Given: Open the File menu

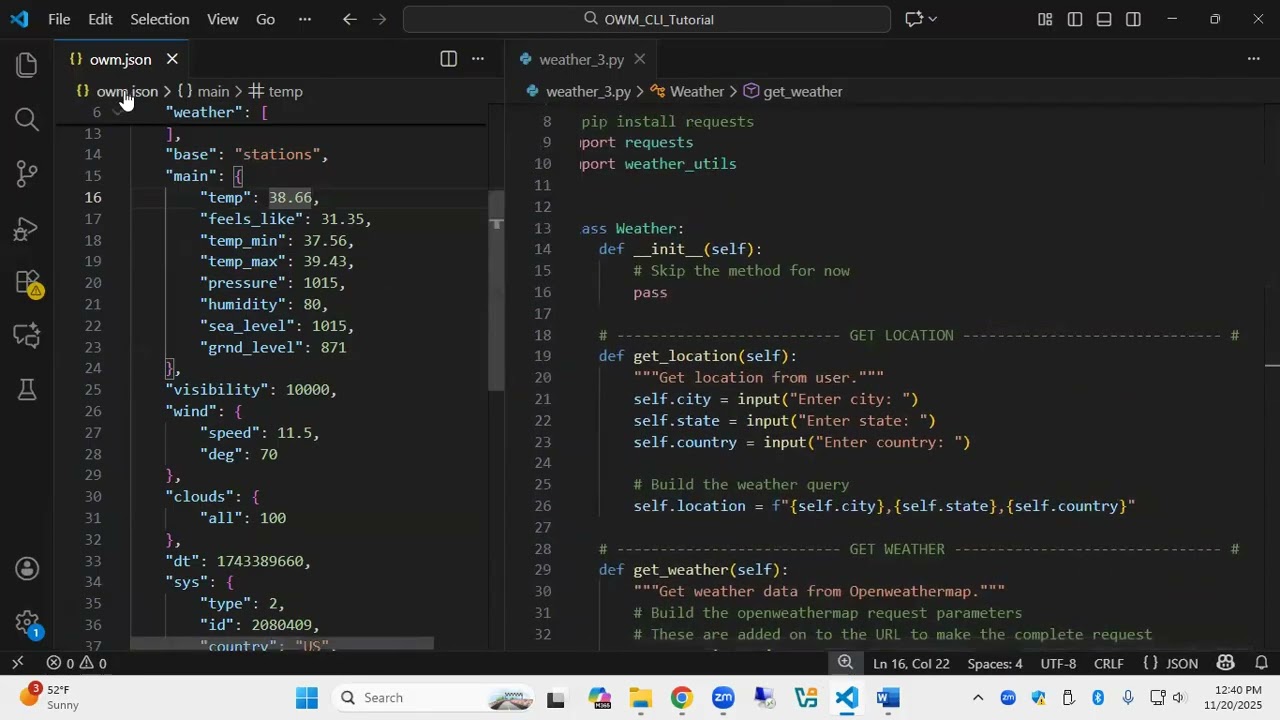Looking at the screenshot, I should (x=59, y=19).
